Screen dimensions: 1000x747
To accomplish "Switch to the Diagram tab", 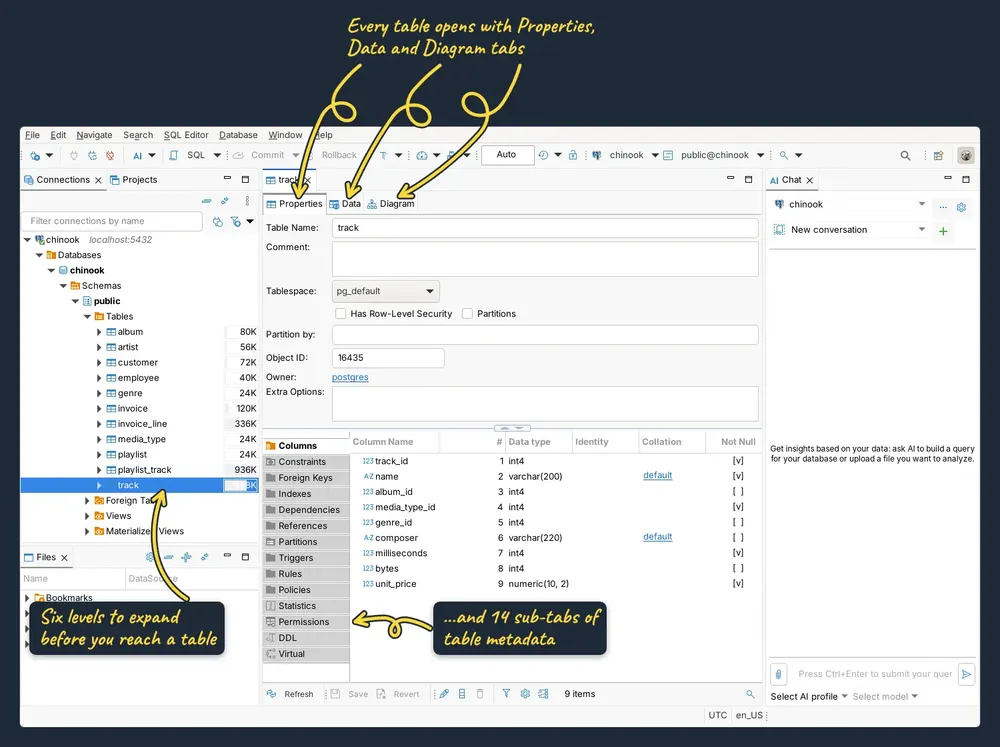I will tap(390, 203).
